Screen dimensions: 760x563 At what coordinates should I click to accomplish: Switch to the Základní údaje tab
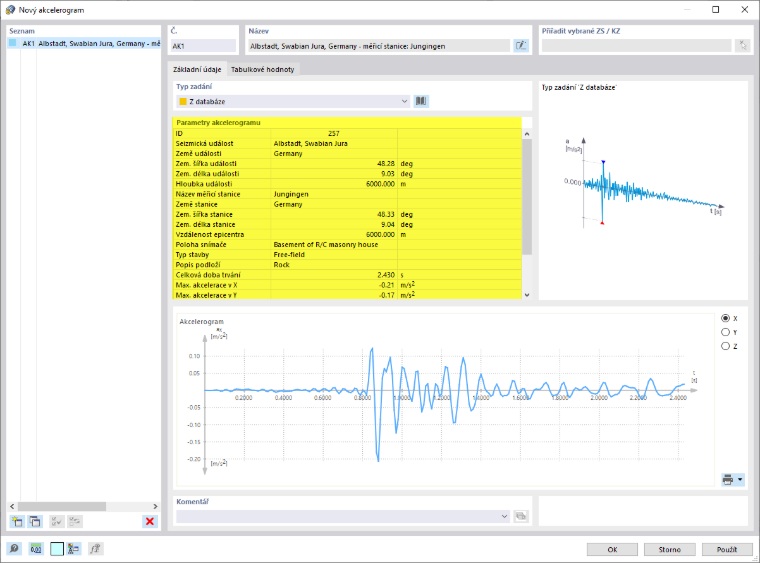(197, 69)
